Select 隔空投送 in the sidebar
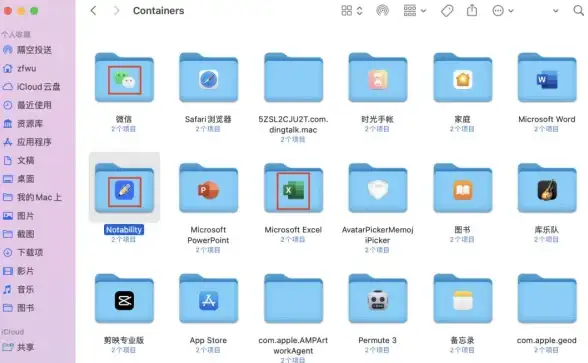The image size is (588, 363). 27,50
